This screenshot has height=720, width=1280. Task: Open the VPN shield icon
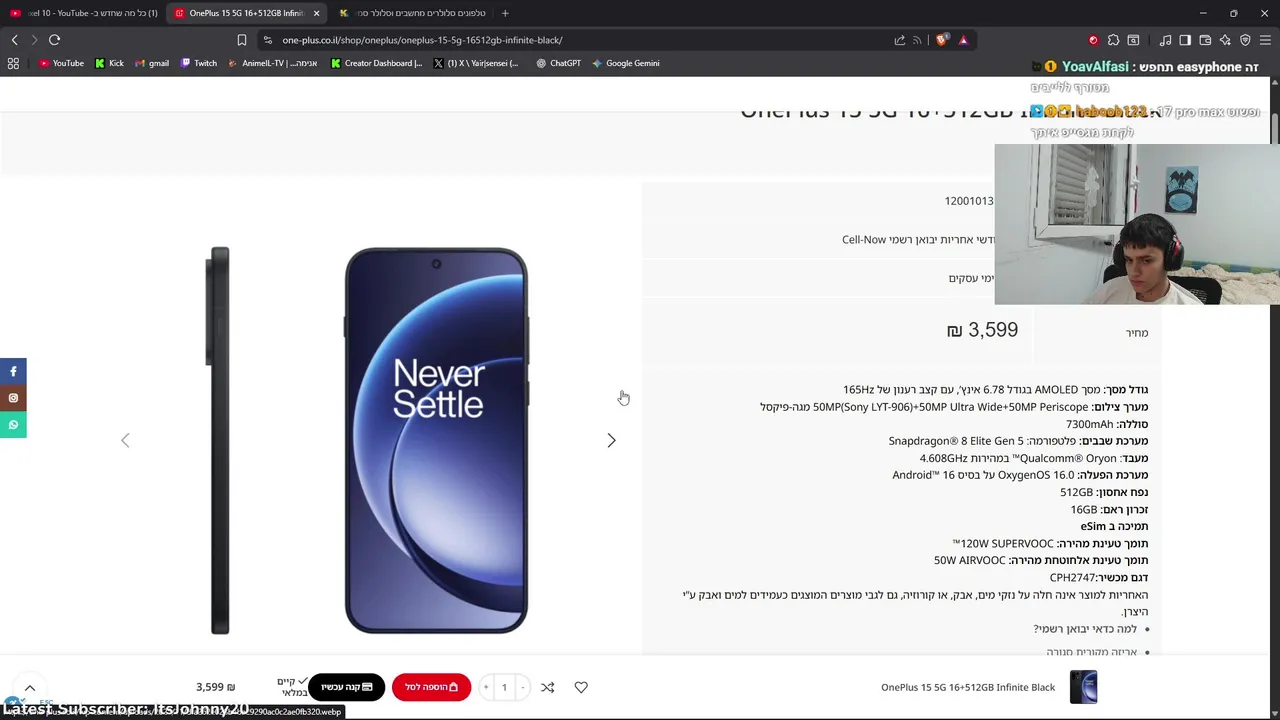click(1245, 40)
